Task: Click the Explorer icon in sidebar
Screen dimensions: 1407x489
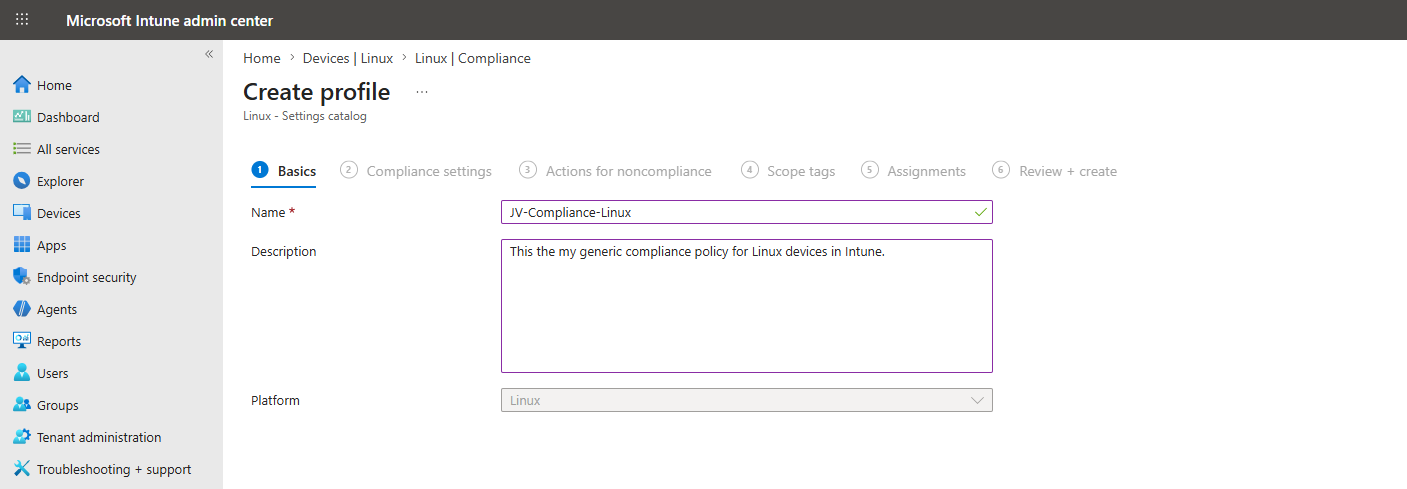Action: click(22, 181)
